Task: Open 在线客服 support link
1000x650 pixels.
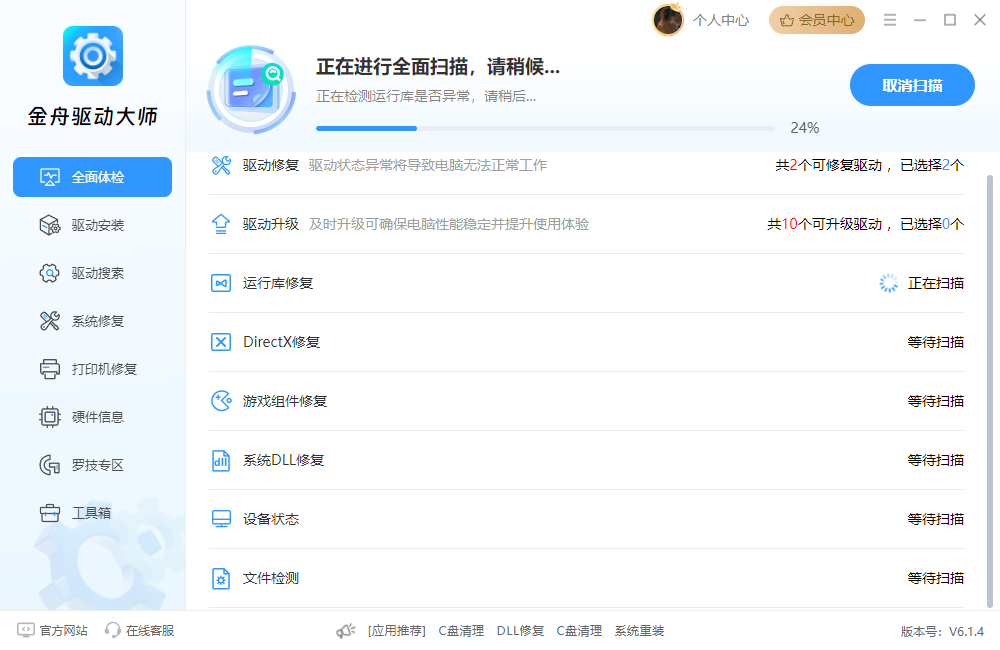Action: point(140,630)
